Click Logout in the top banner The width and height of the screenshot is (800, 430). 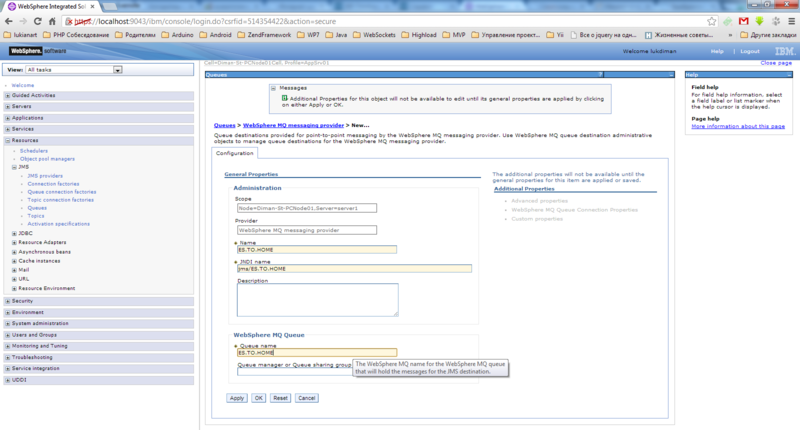(749, 52)
